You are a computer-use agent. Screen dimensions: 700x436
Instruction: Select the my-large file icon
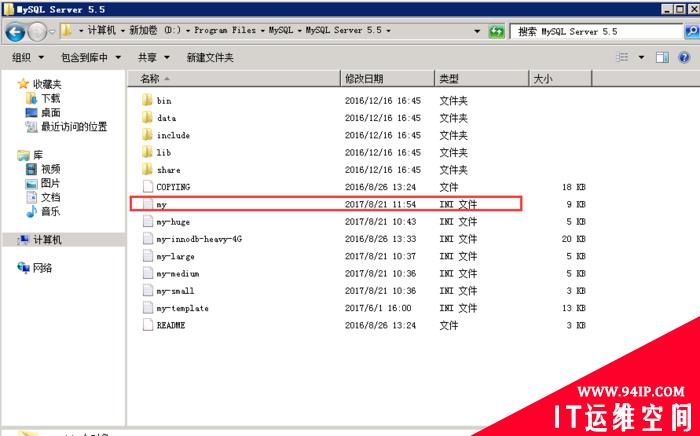148,256
